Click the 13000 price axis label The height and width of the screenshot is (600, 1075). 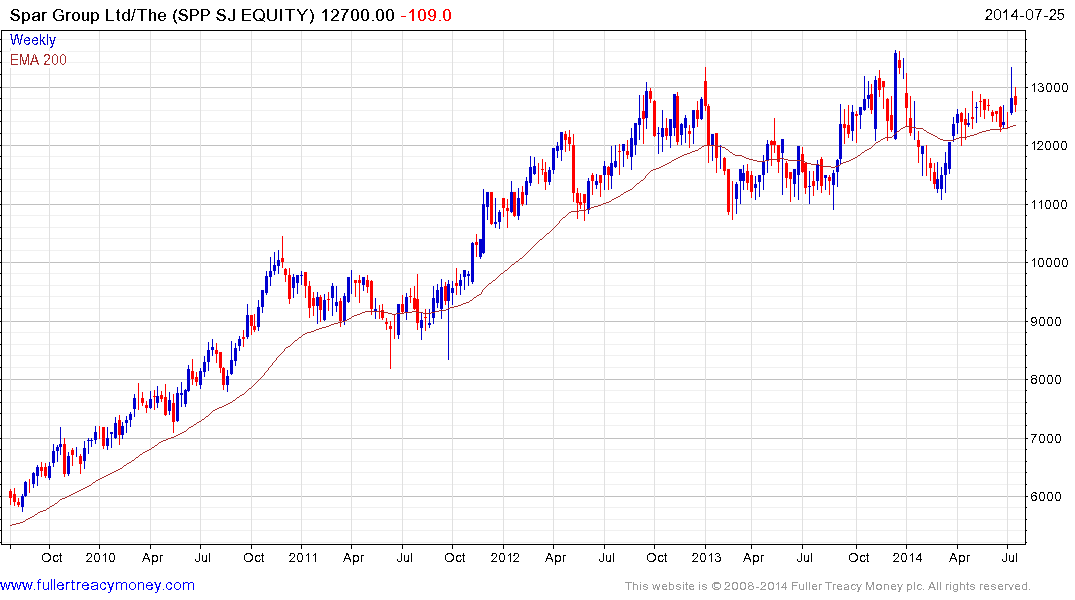(x=1049, y=87)
